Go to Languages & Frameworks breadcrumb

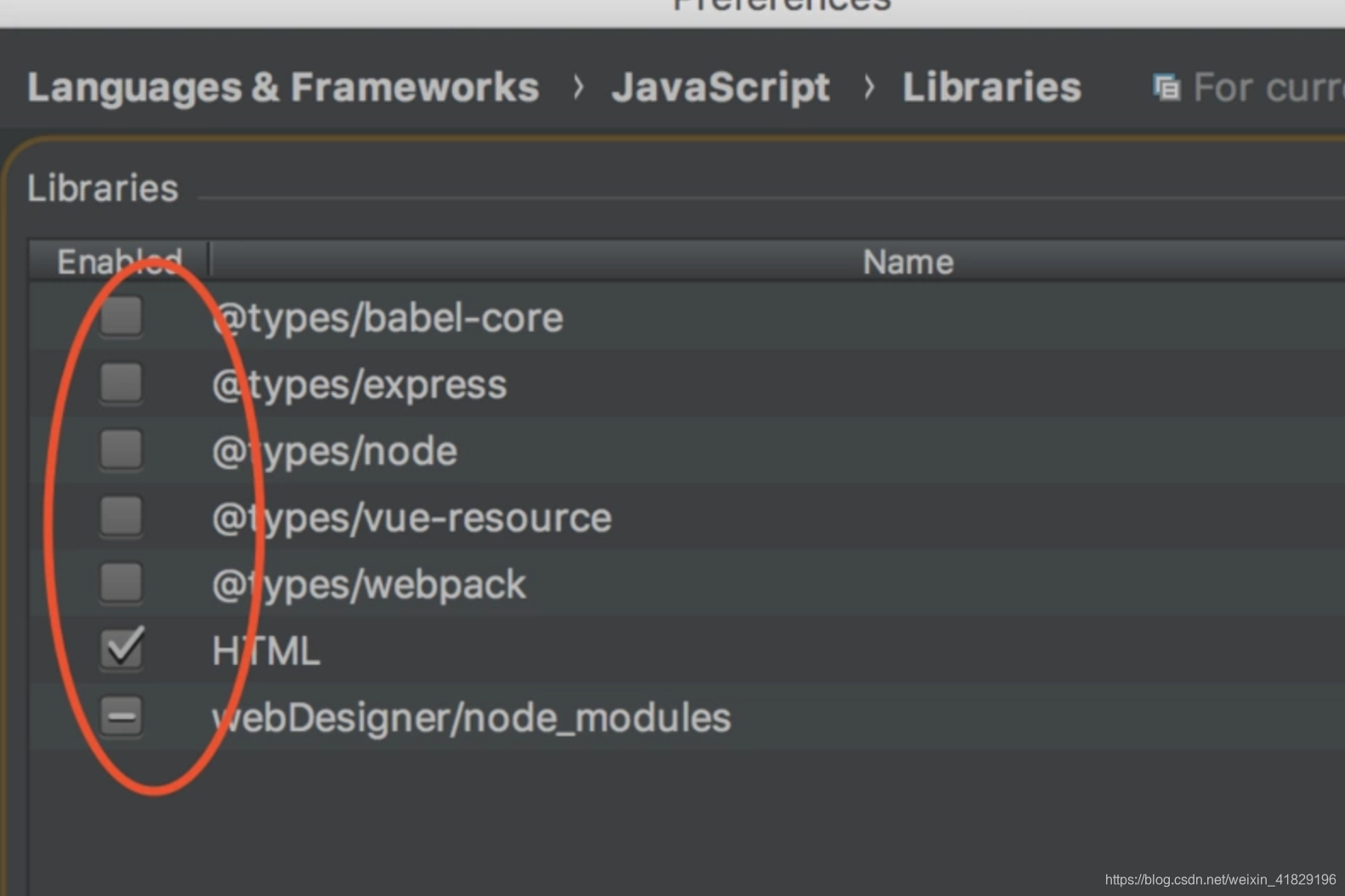[x=283, y=88]
